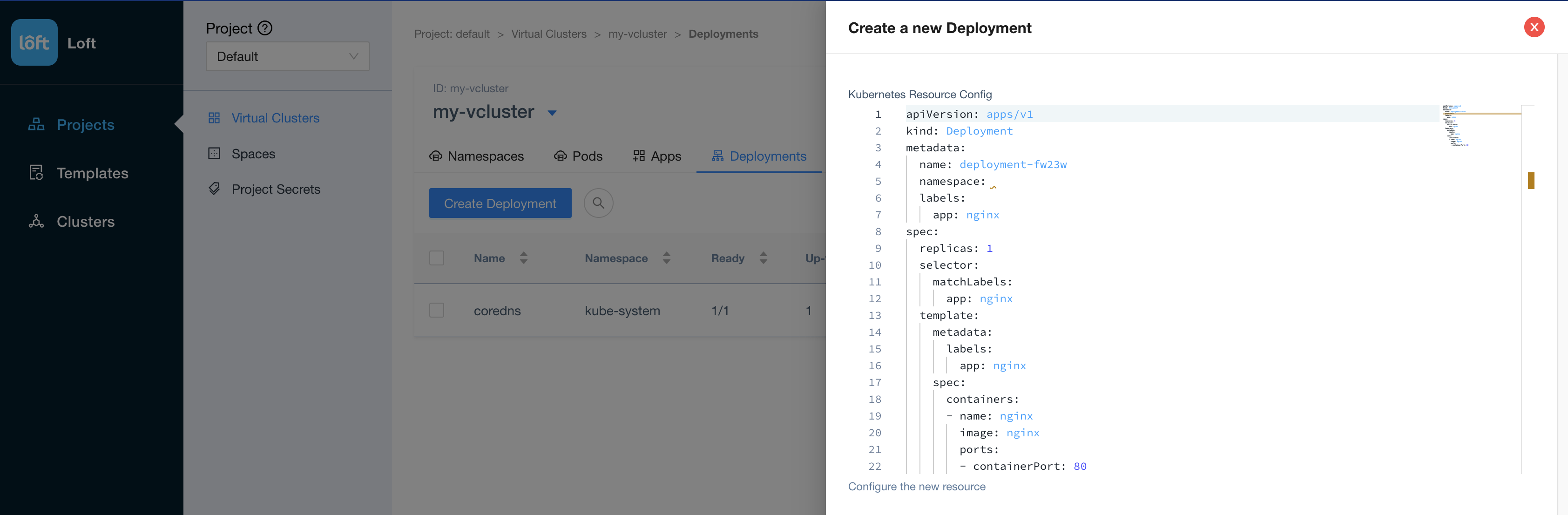Image resolution: width=1568 pixels, height=515 pixels.
Task: Switch to the Pods tab
Action: [578, 156]
